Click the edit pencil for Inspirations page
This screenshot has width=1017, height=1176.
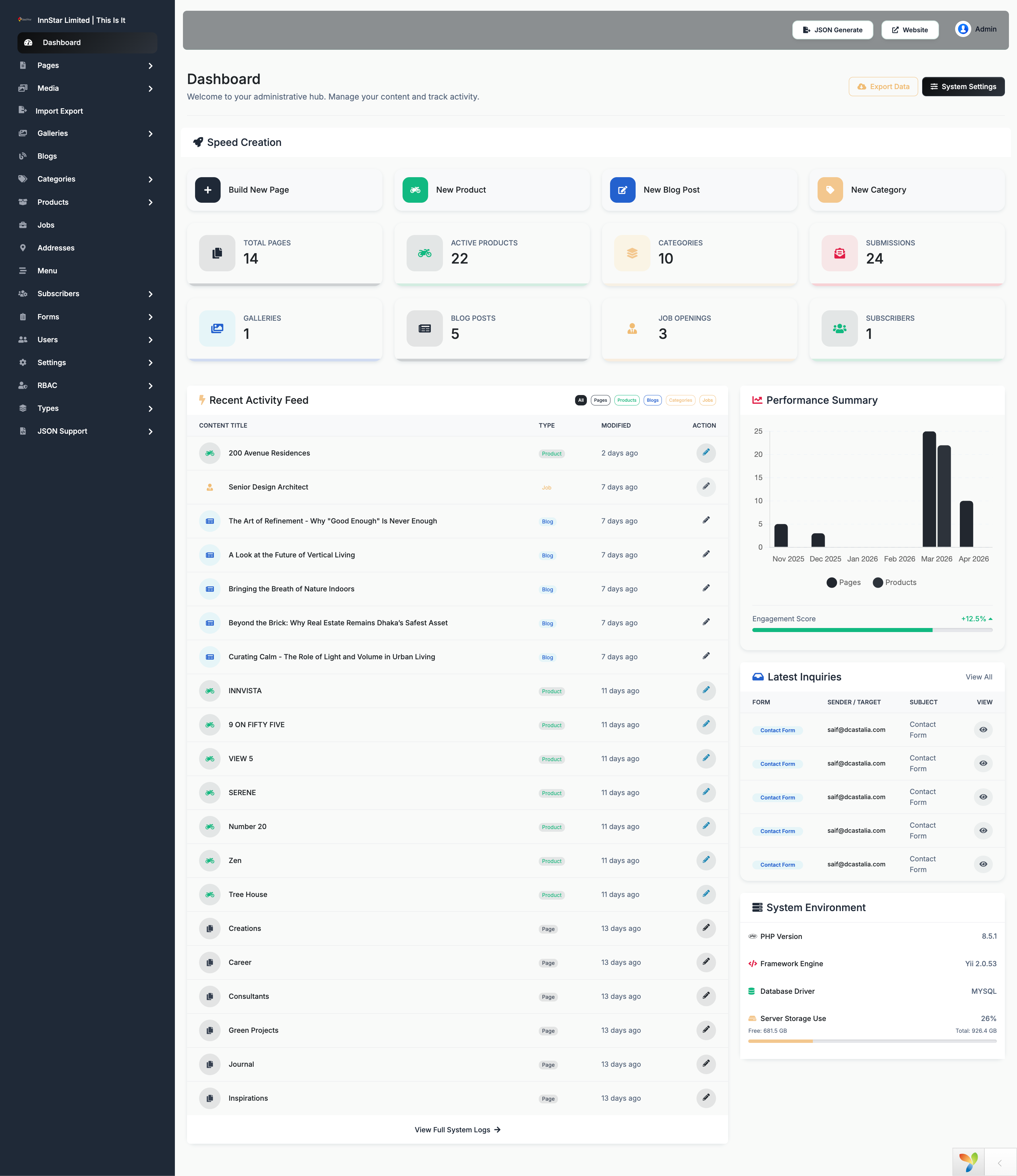(706, 1098)
